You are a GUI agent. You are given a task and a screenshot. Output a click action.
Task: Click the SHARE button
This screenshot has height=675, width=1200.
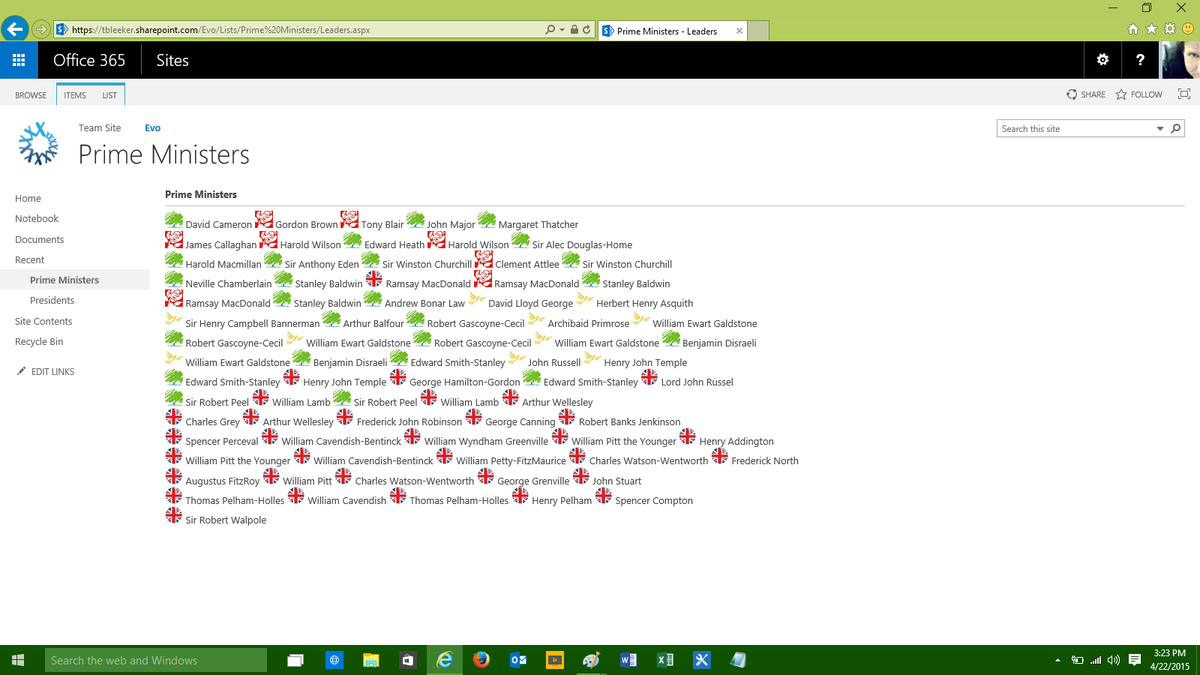coord(1086,94)
